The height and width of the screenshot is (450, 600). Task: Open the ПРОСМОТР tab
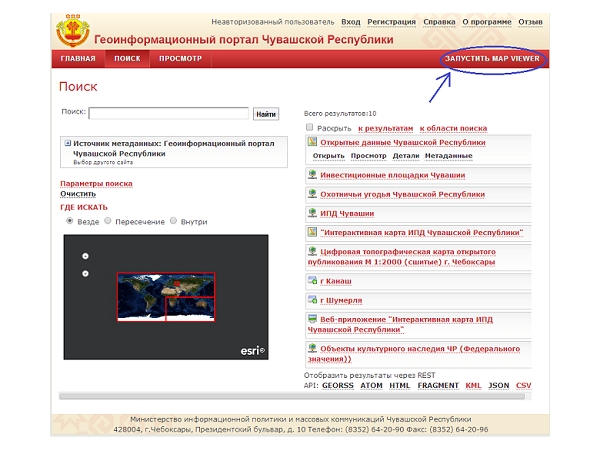click(180, 59)
